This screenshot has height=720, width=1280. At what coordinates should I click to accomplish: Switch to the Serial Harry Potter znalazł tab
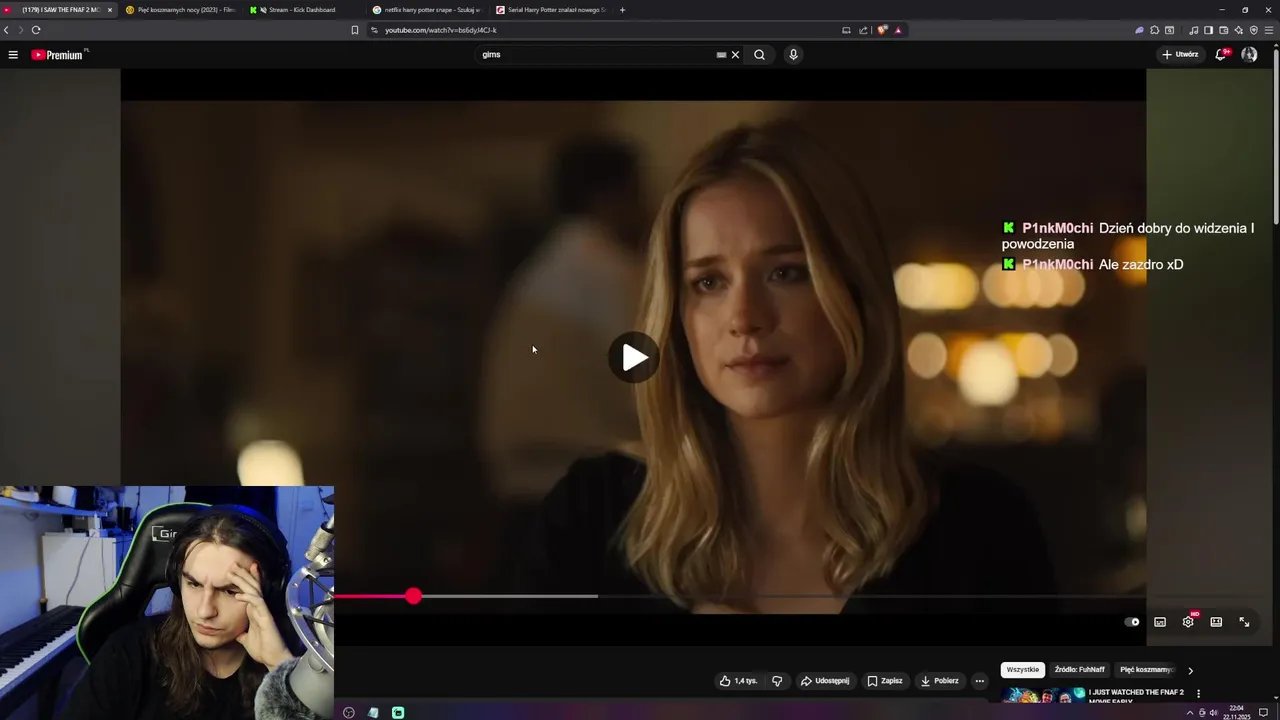tap(550, 10)
